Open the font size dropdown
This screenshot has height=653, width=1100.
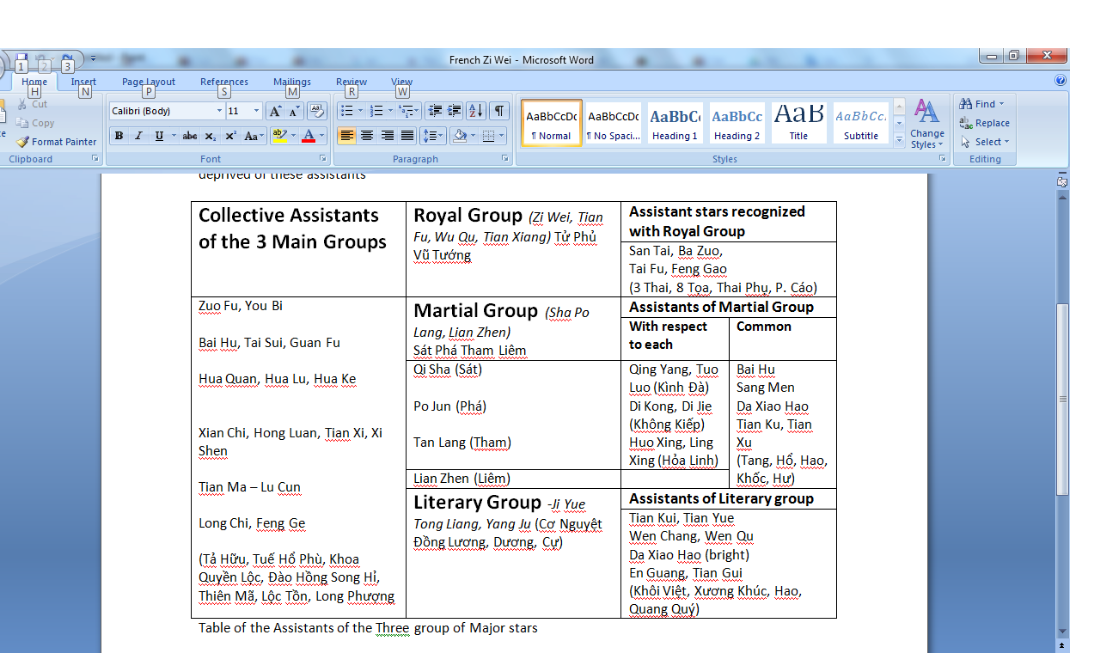coord(257,111)
